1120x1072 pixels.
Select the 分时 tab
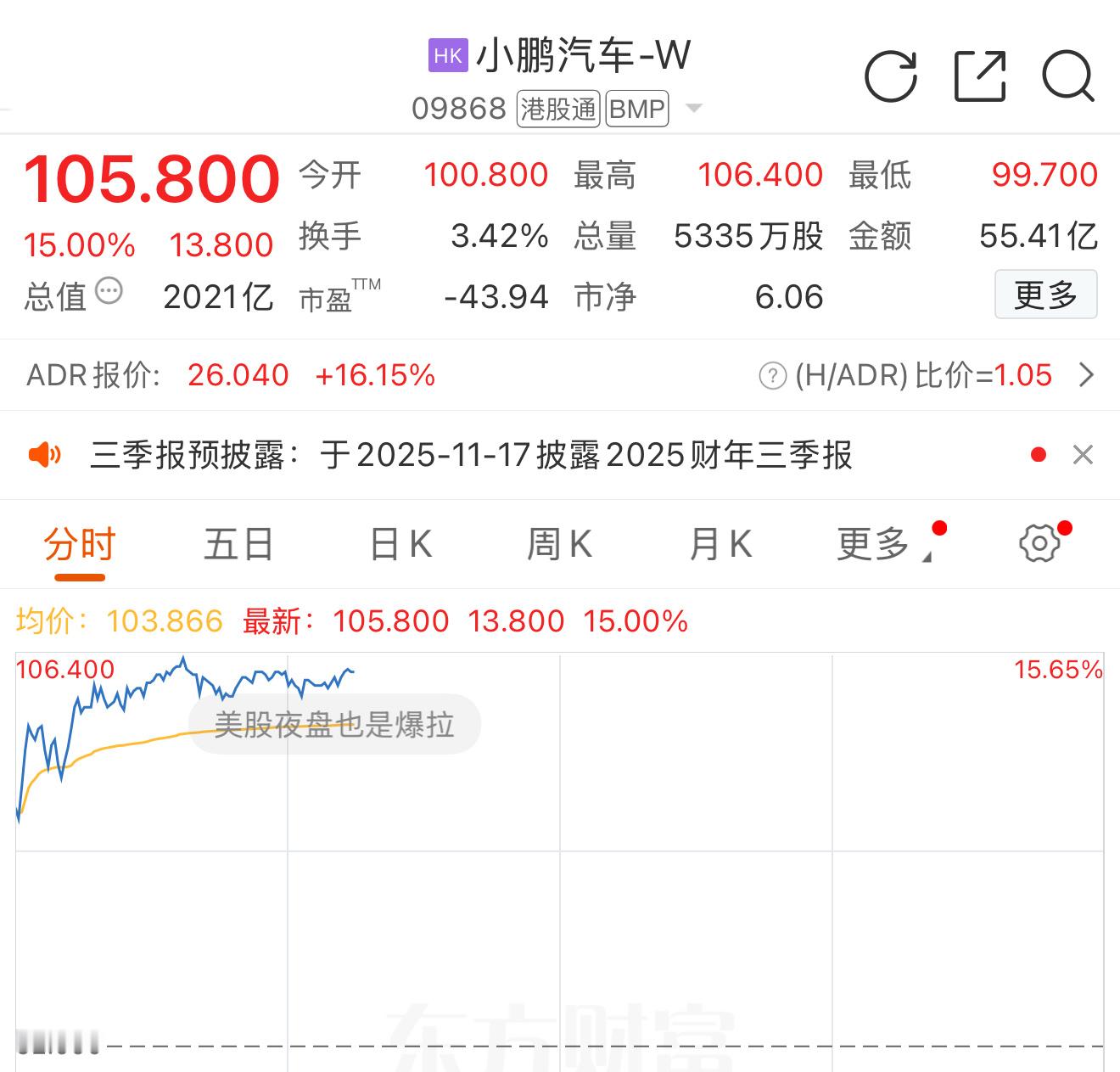click(x=80, y=544)
